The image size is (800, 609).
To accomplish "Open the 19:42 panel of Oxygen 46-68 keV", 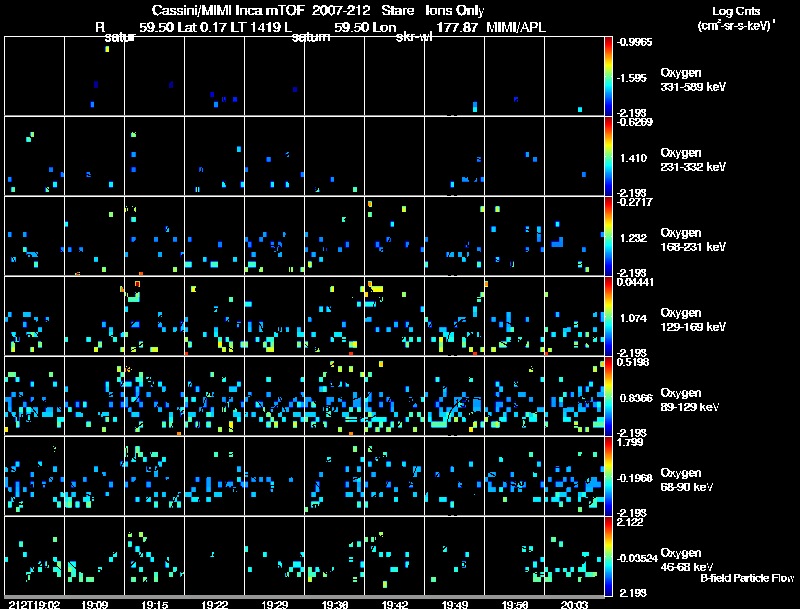I will tap(394, 556).
